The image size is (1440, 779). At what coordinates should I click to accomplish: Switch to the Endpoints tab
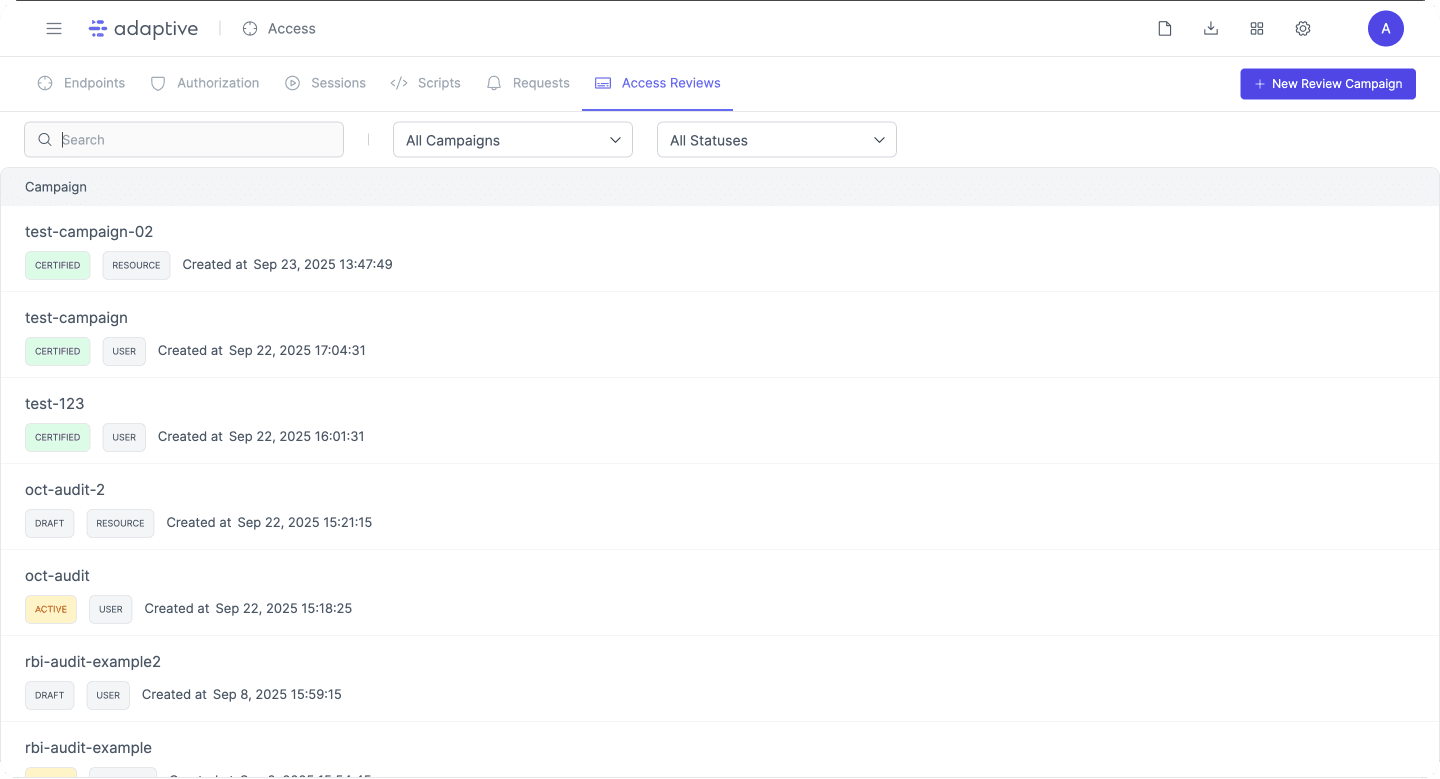pyautogui.click(x=81, y=83)
